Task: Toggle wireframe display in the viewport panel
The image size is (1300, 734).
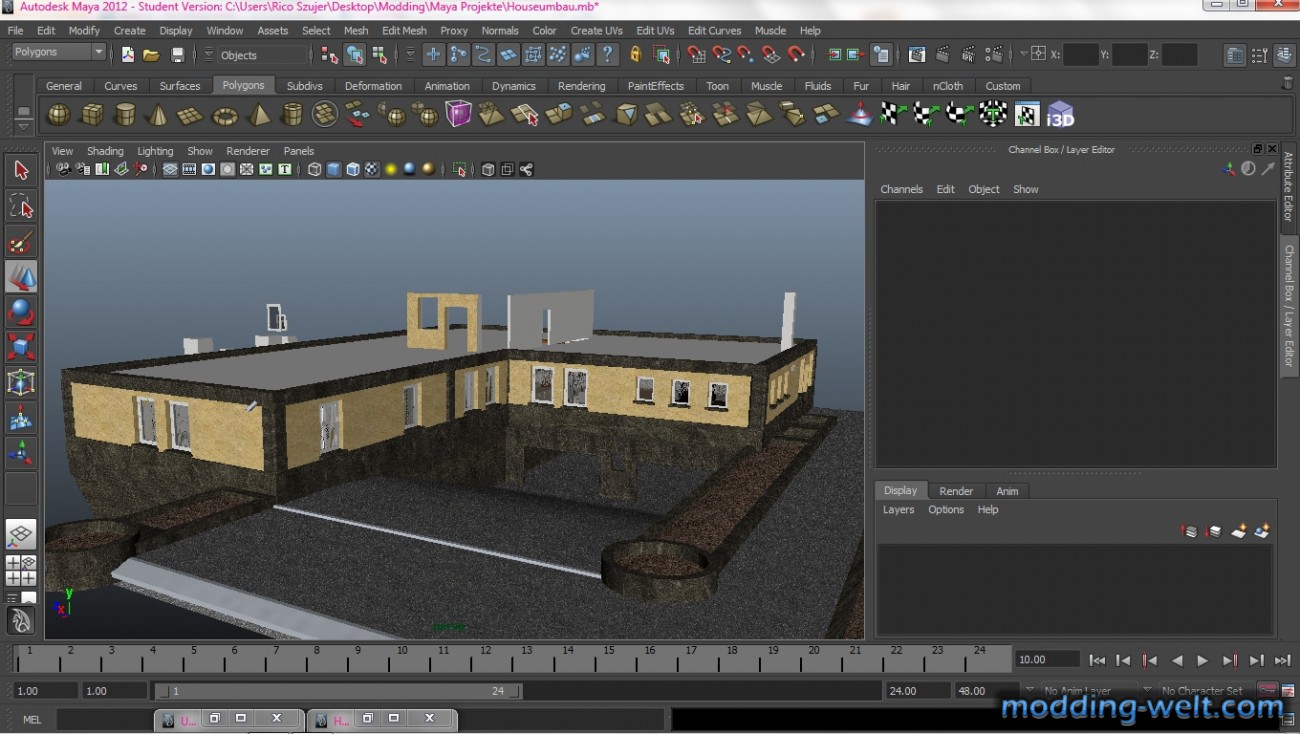Action: click(315, 170)
